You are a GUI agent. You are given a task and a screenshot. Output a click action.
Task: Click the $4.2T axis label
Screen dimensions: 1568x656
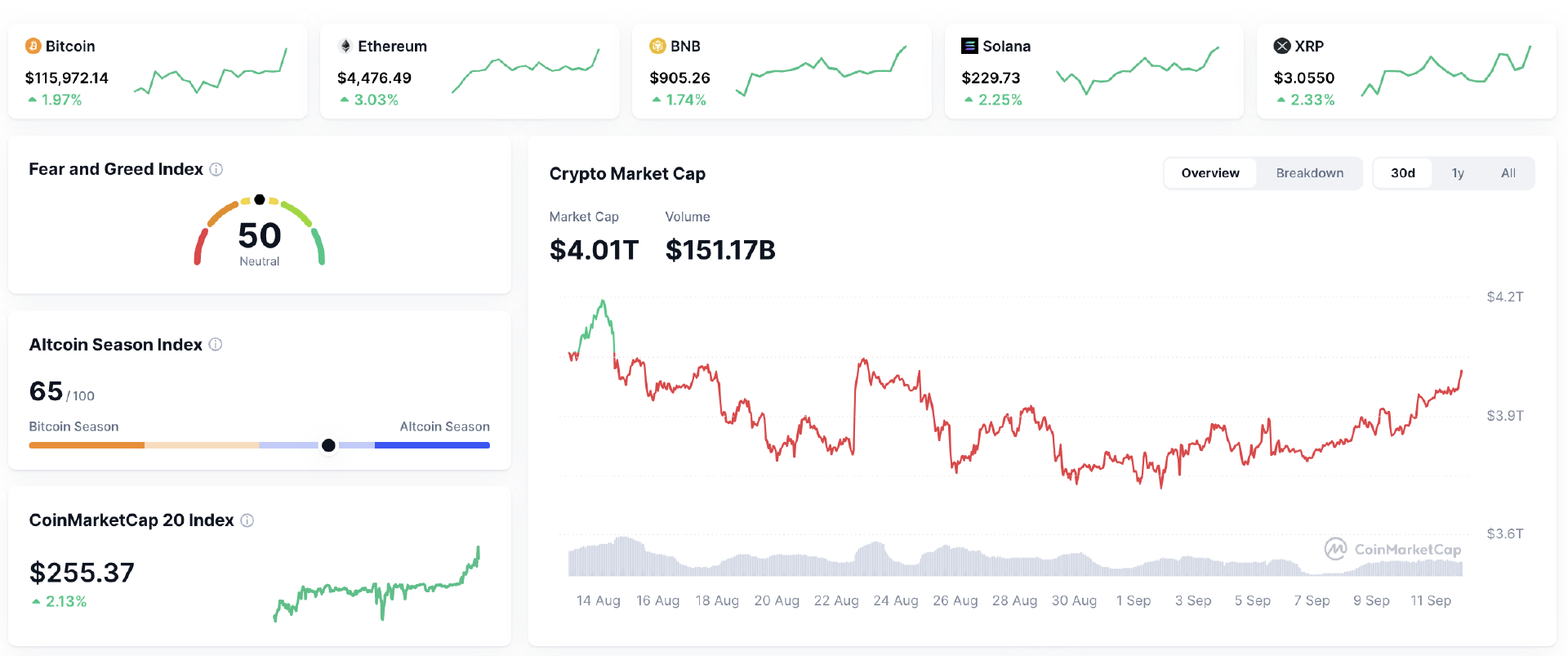pos(1505,297)
